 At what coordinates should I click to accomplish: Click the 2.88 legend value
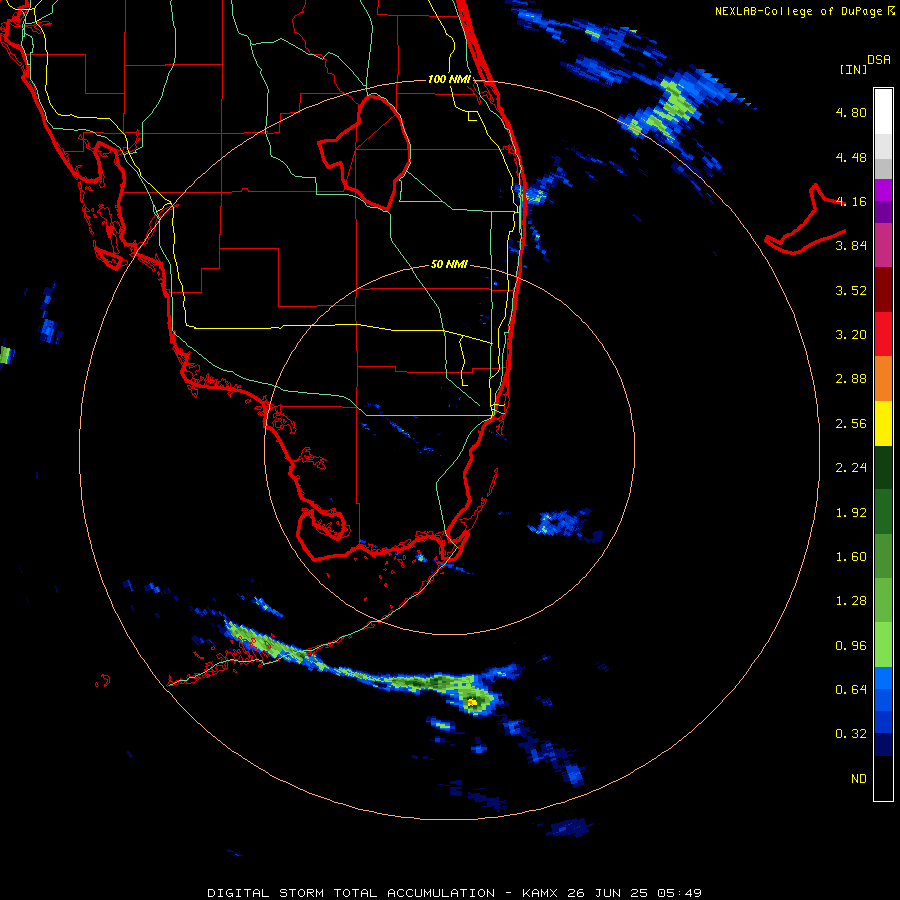(851, 379)
